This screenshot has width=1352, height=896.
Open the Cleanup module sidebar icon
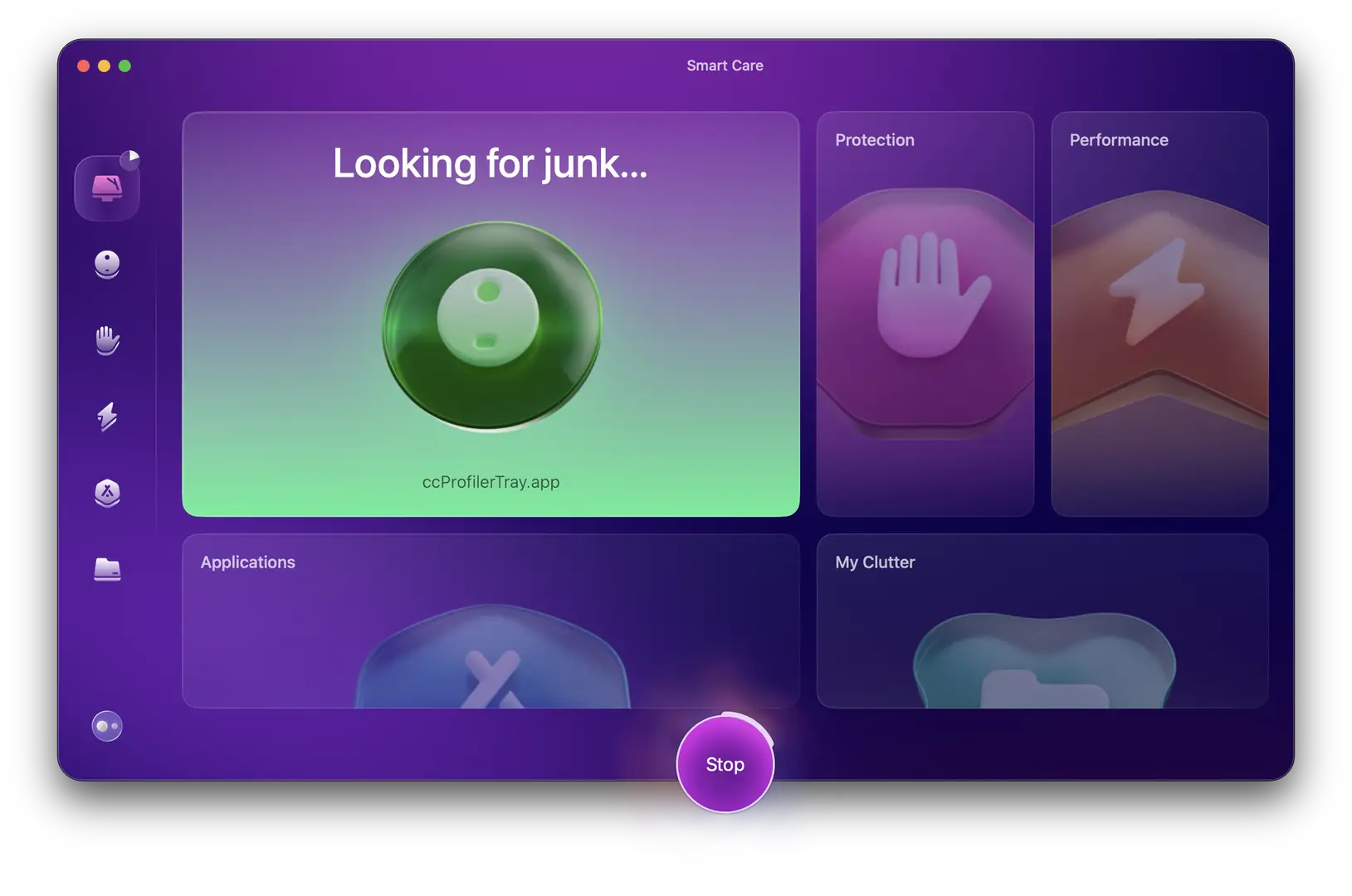point(107,265)
